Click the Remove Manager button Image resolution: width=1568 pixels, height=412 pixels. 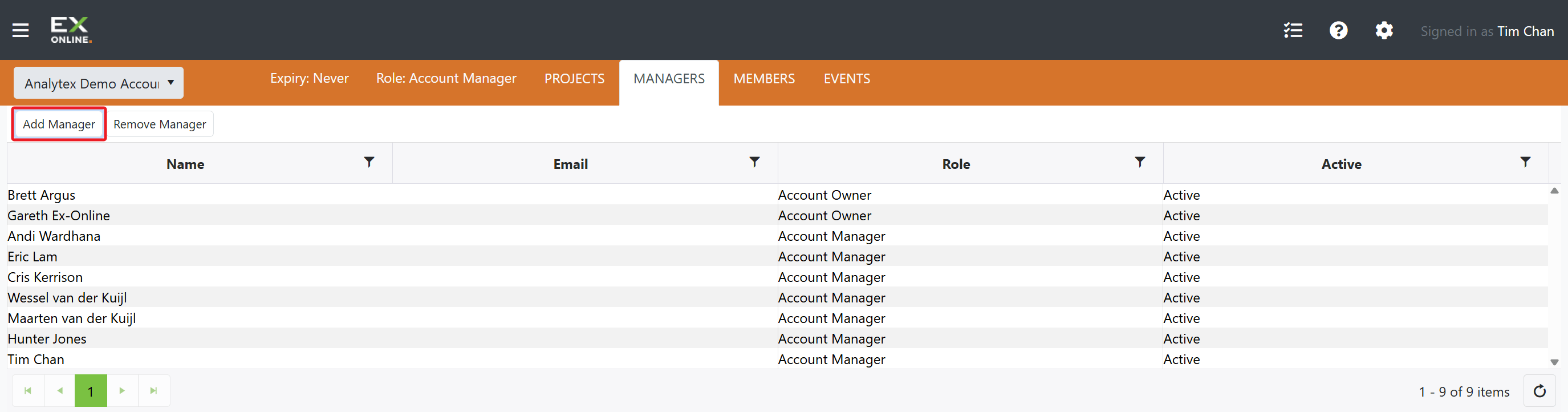pyautogui.click(x=160, y=124)
